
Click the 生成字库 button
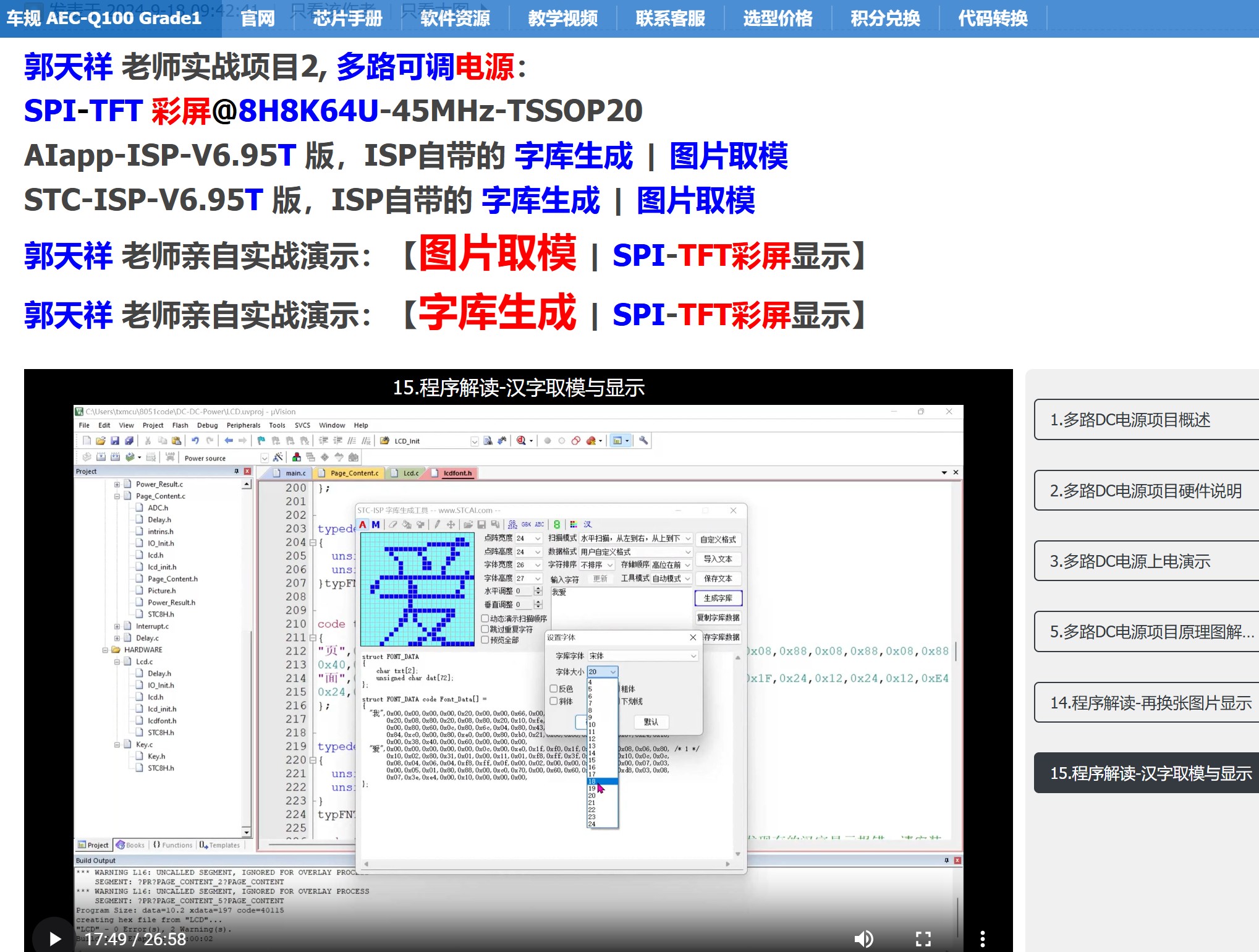pyautogui.click(x=718, y=598)
